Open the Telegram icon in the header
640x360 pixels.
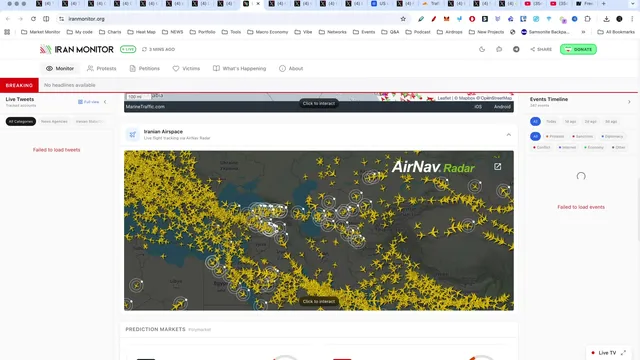[516, 49]
